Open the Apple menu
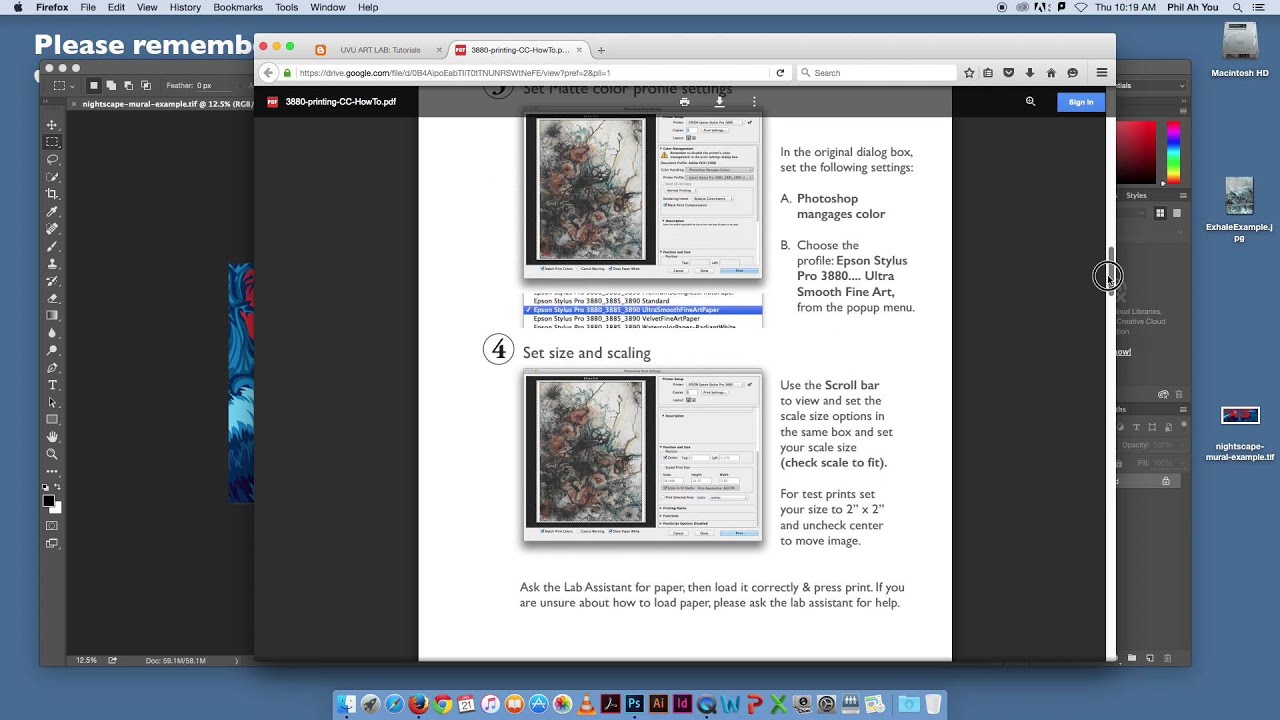This screenshot has width=1280, height=720. [x=17, y=7]
